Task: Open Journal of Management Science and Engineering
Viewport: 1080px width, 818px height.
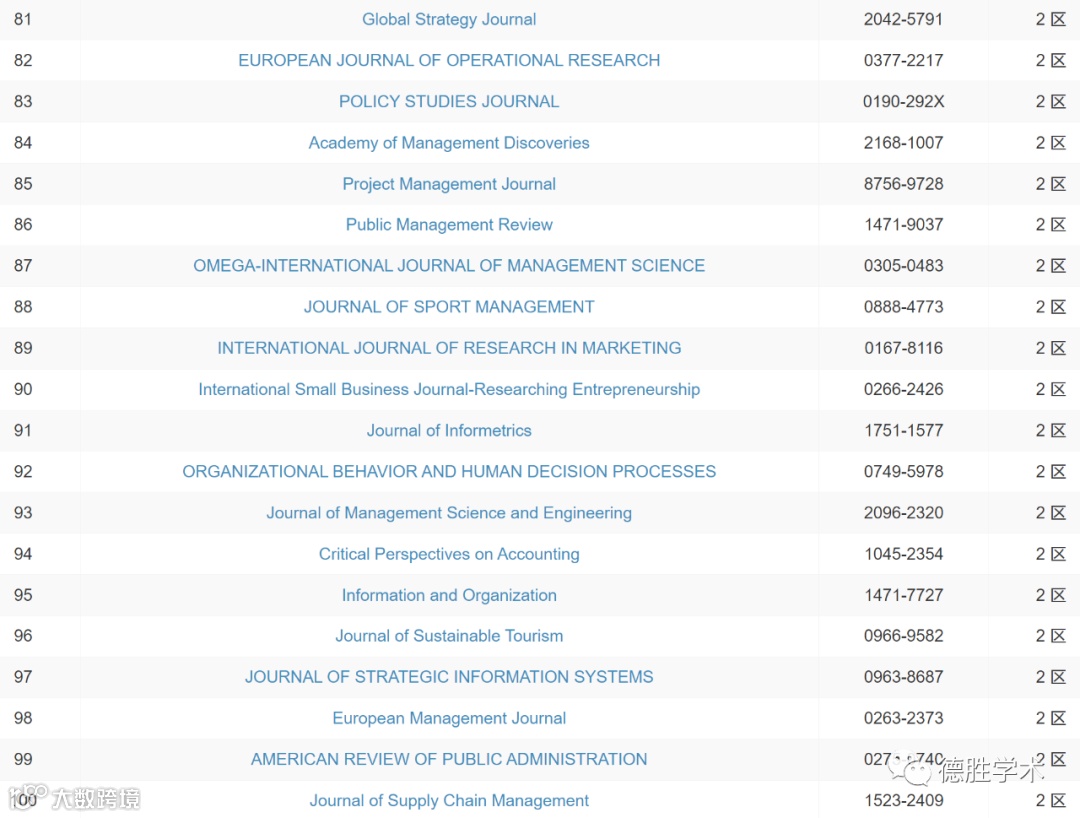Action: pyautogui.click(x=449, y=513)
